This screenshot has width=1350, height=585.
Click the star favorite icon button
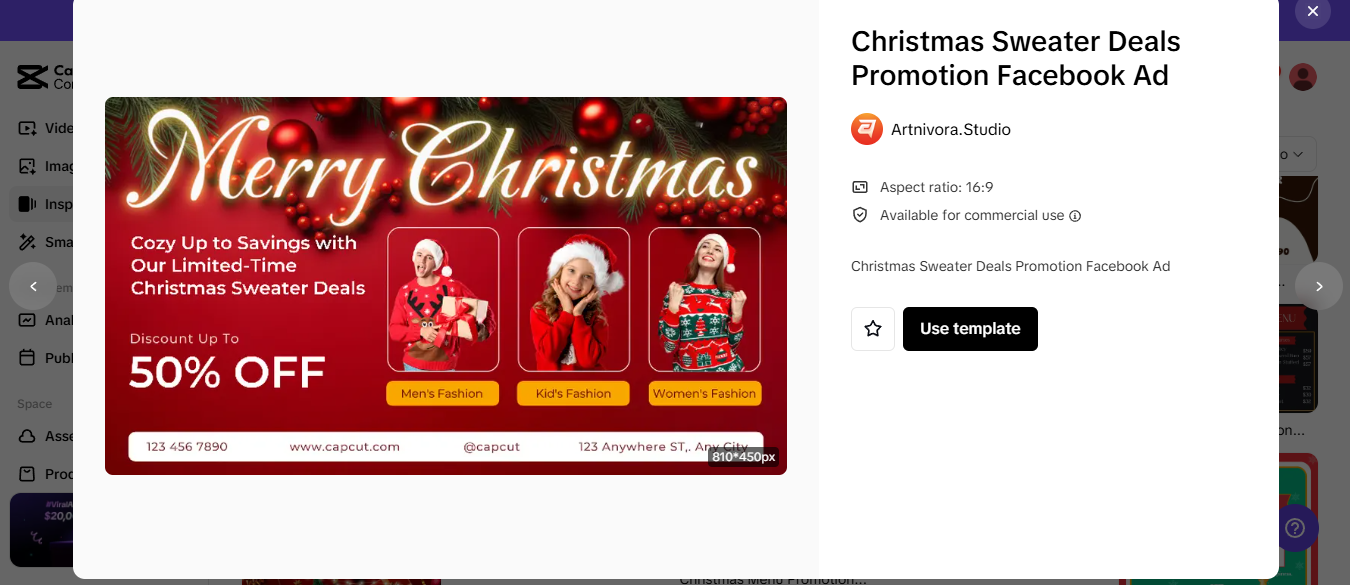[x=873, y=329]
